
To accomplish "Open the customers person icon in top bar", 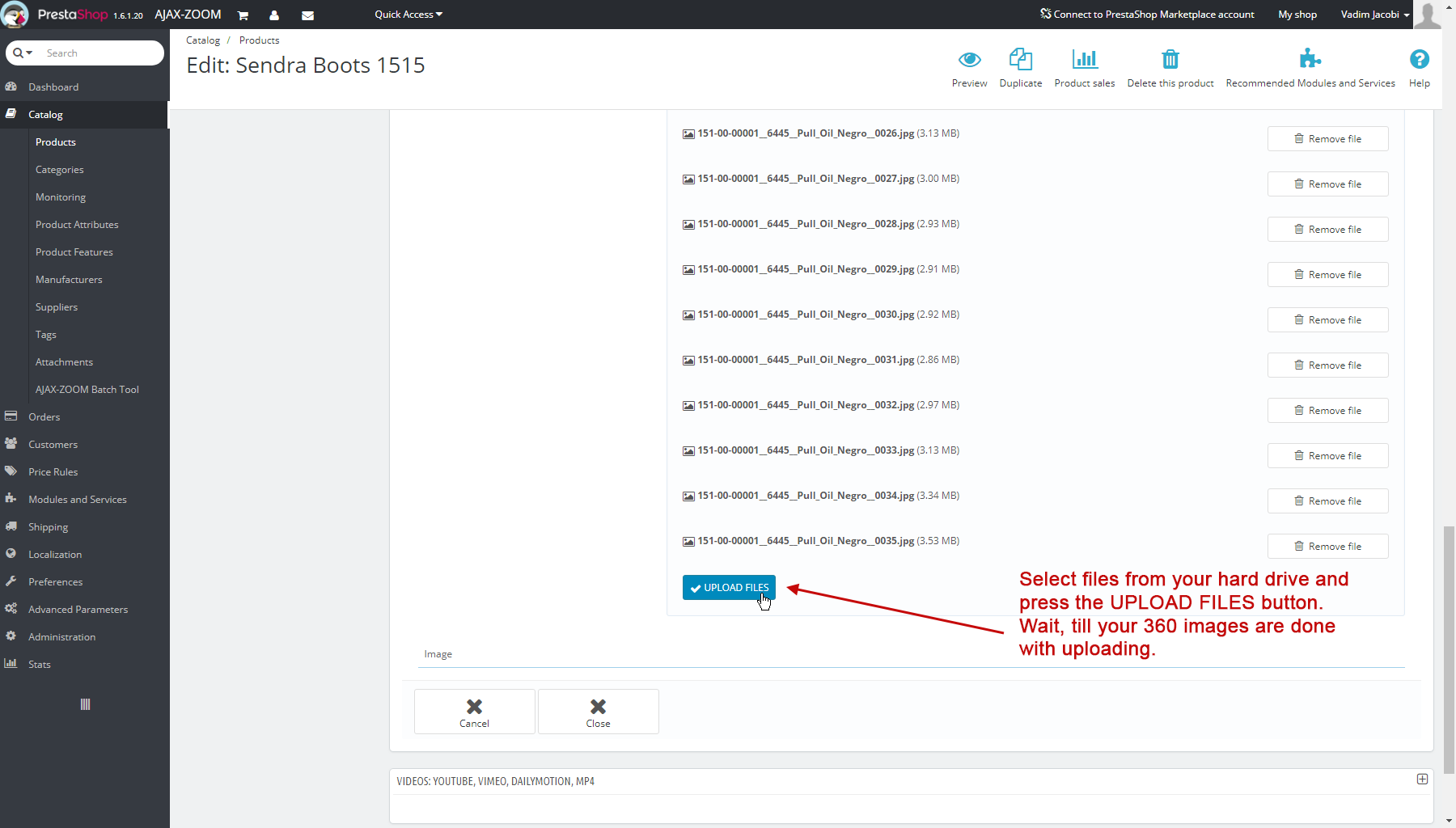I will [x=274, y=15].
